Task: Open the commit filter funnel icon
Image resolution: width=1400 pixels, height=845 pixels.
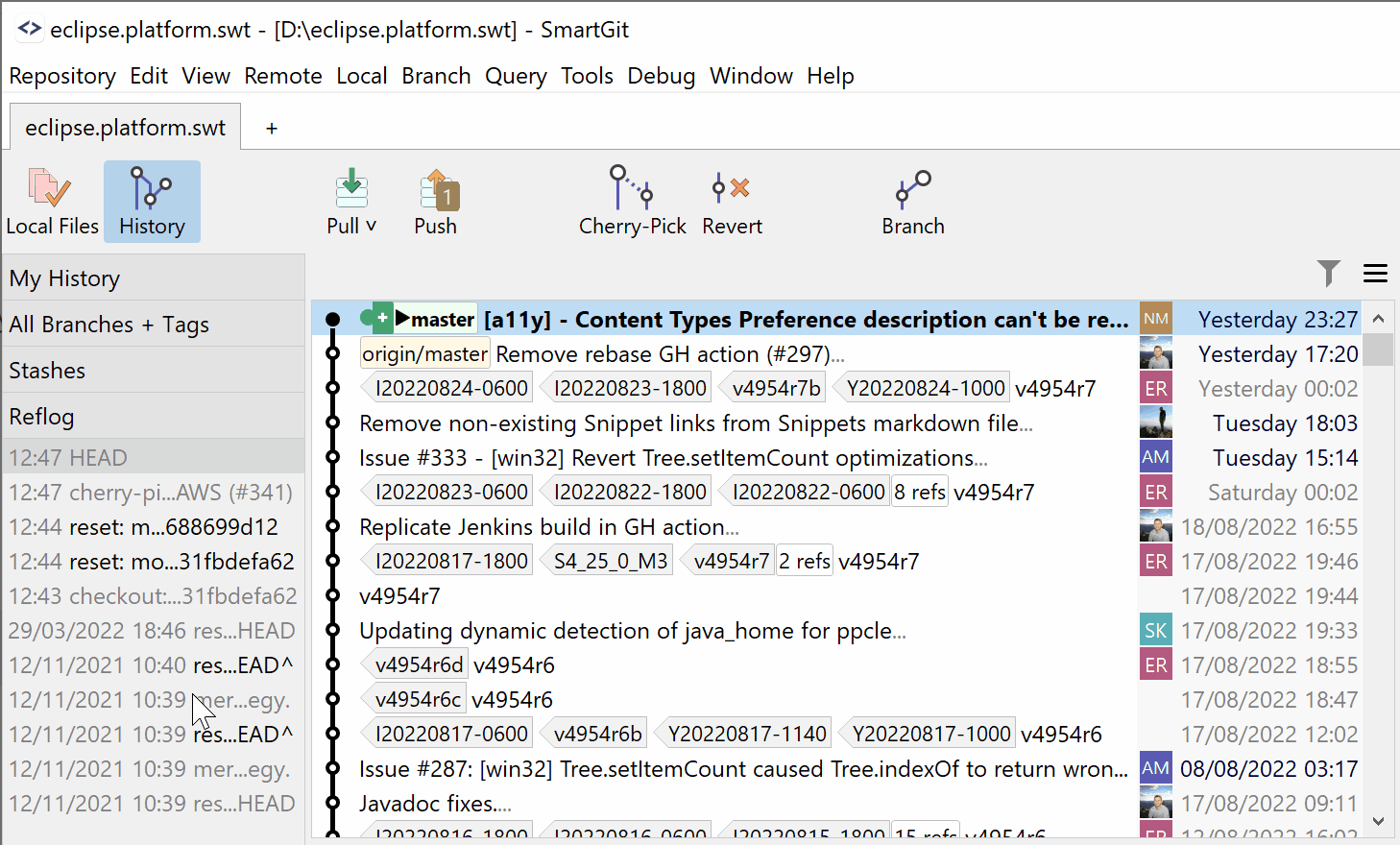Action: (x=1329, y=274)
